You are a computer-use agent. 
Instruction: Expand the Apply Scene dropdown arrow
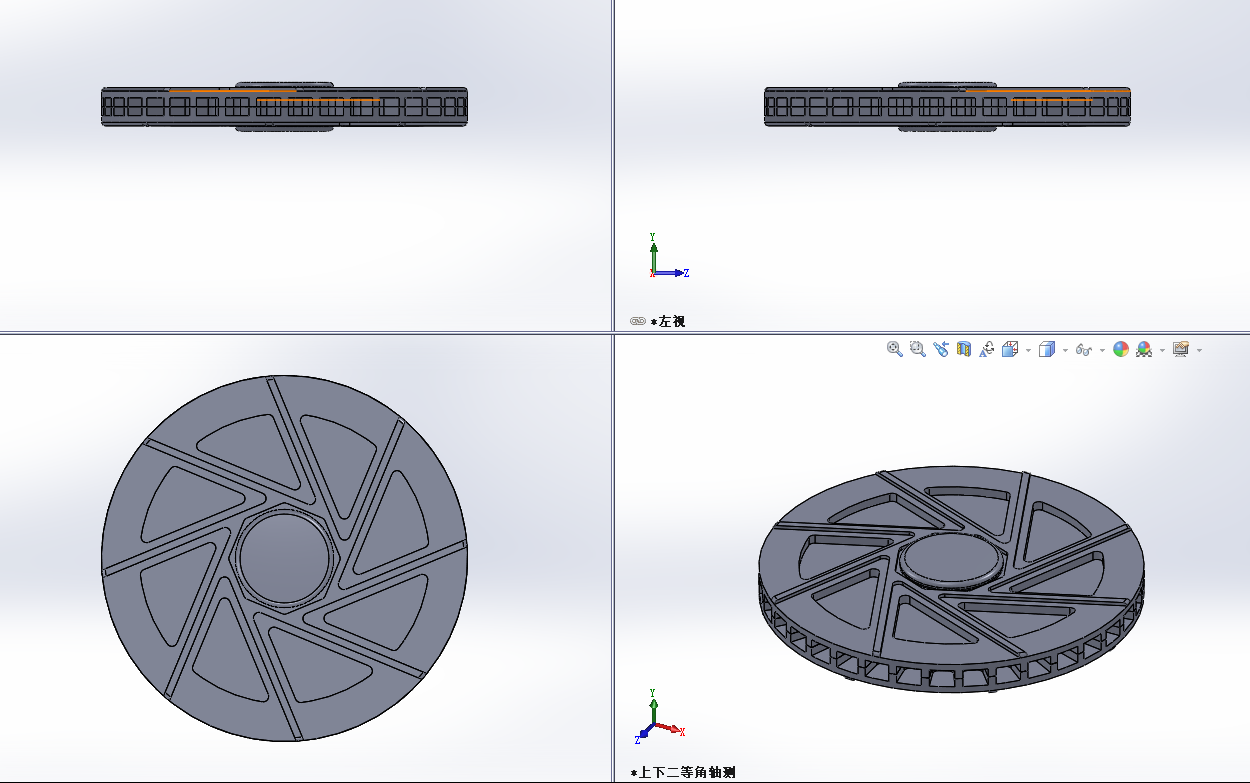click(1162, 350)
